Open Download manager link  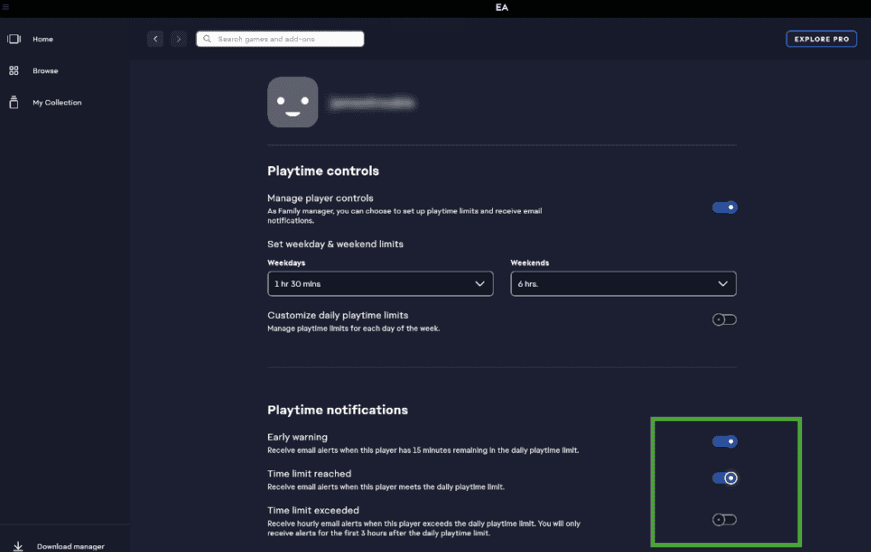(x=70, y=546)
